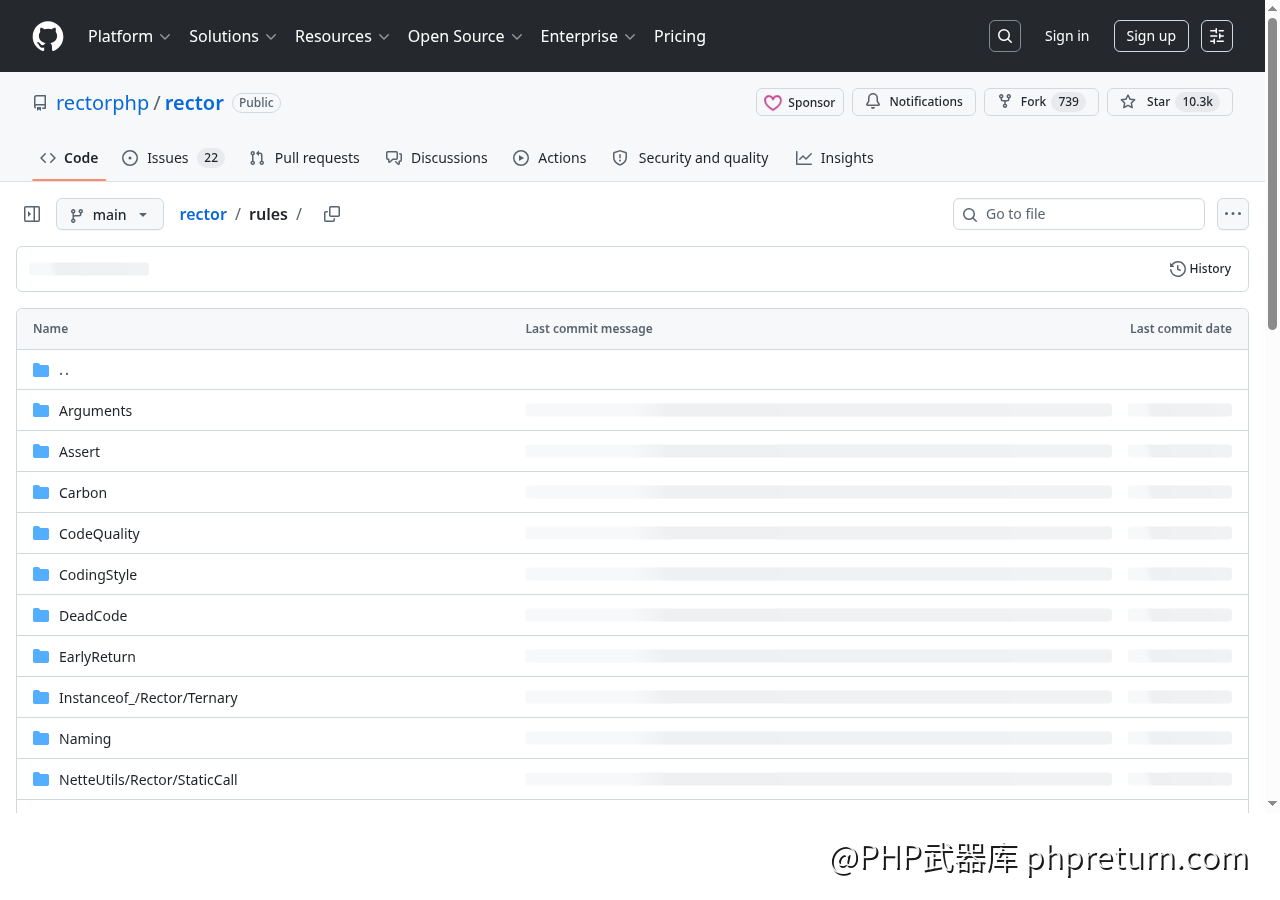Click the parent directory folder icon
This screenshot has height=900, width=1280.
(41, 370)
